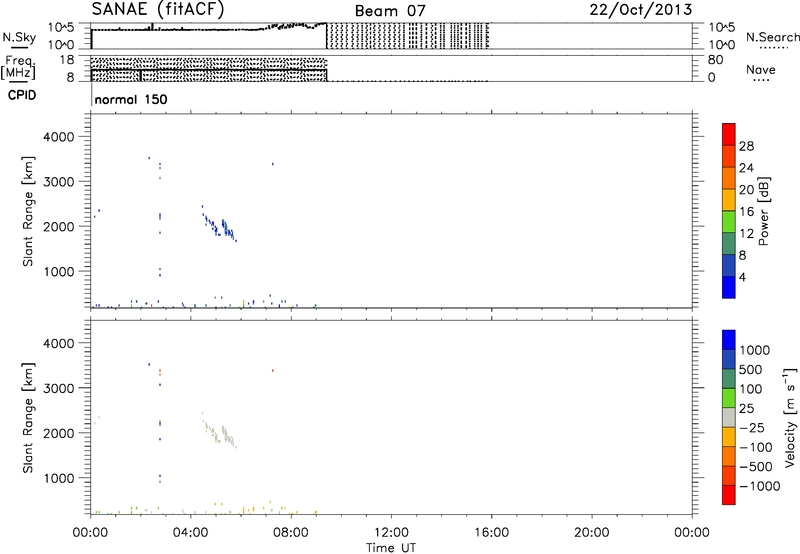Click the red top segment of power colorbar
Viewport: 800px width, 554px height.
click(x=729, y=134)
